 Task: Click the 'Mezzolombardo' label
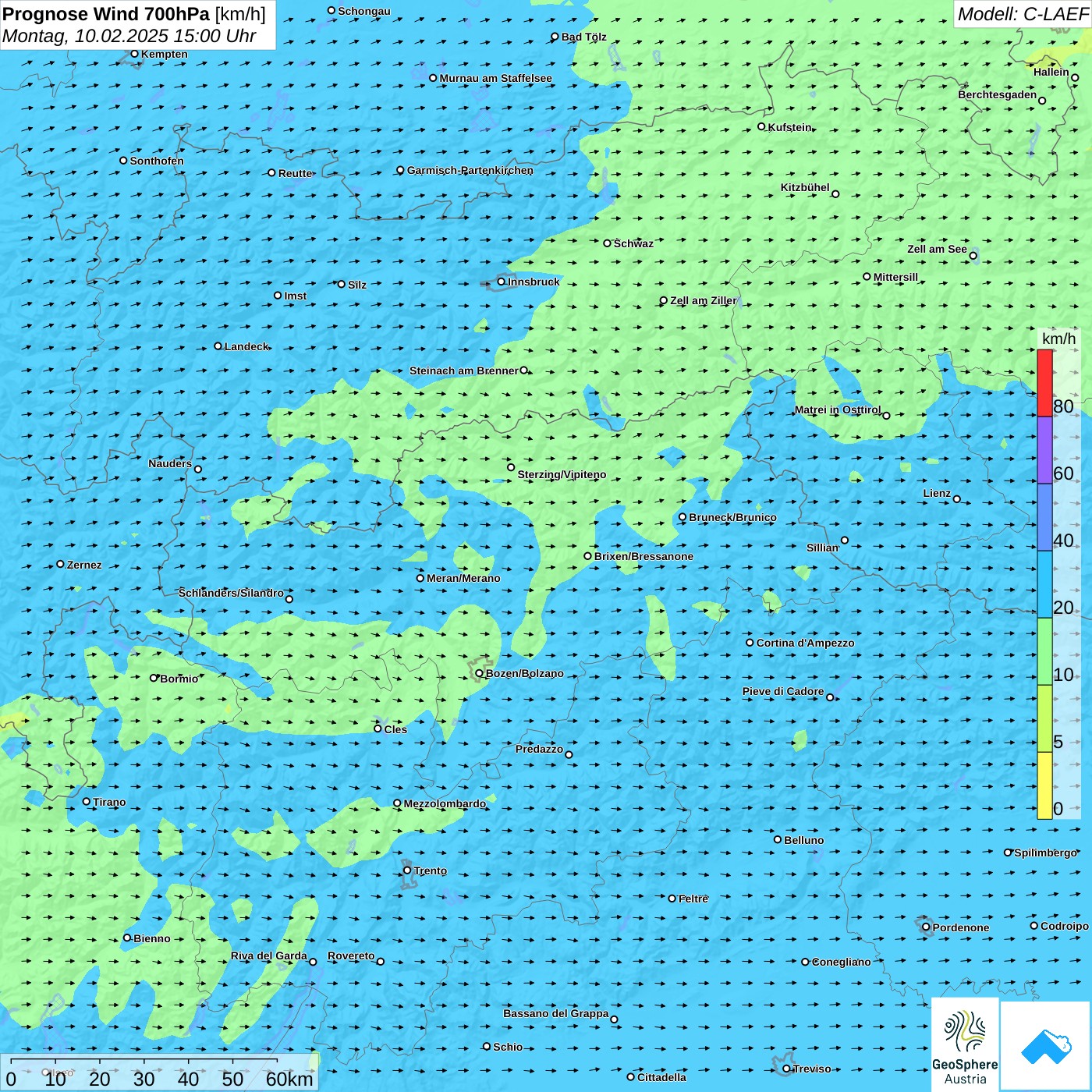(445, 803)
